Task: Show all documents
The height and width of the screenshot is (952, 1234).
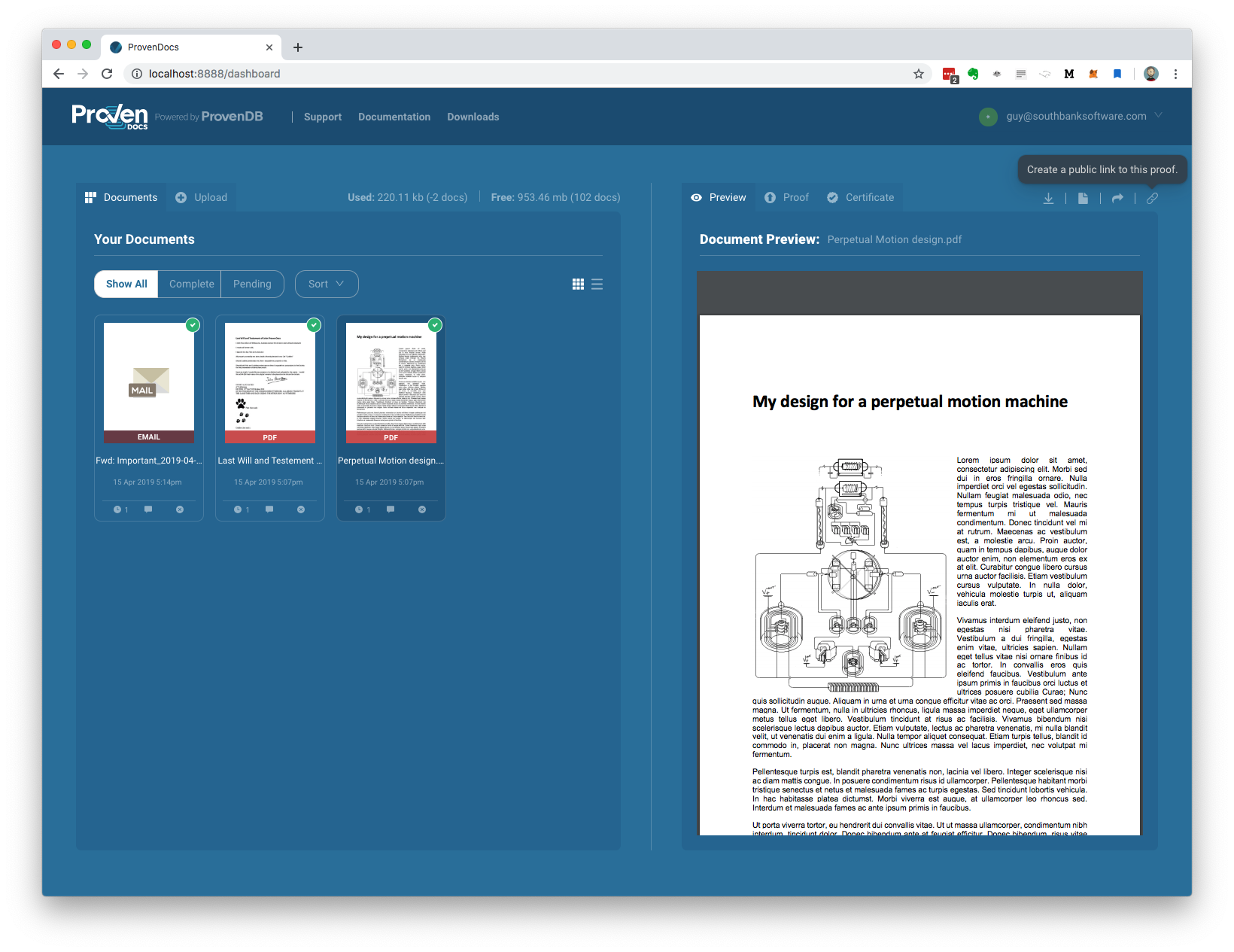Action: [x=126, y=284]
